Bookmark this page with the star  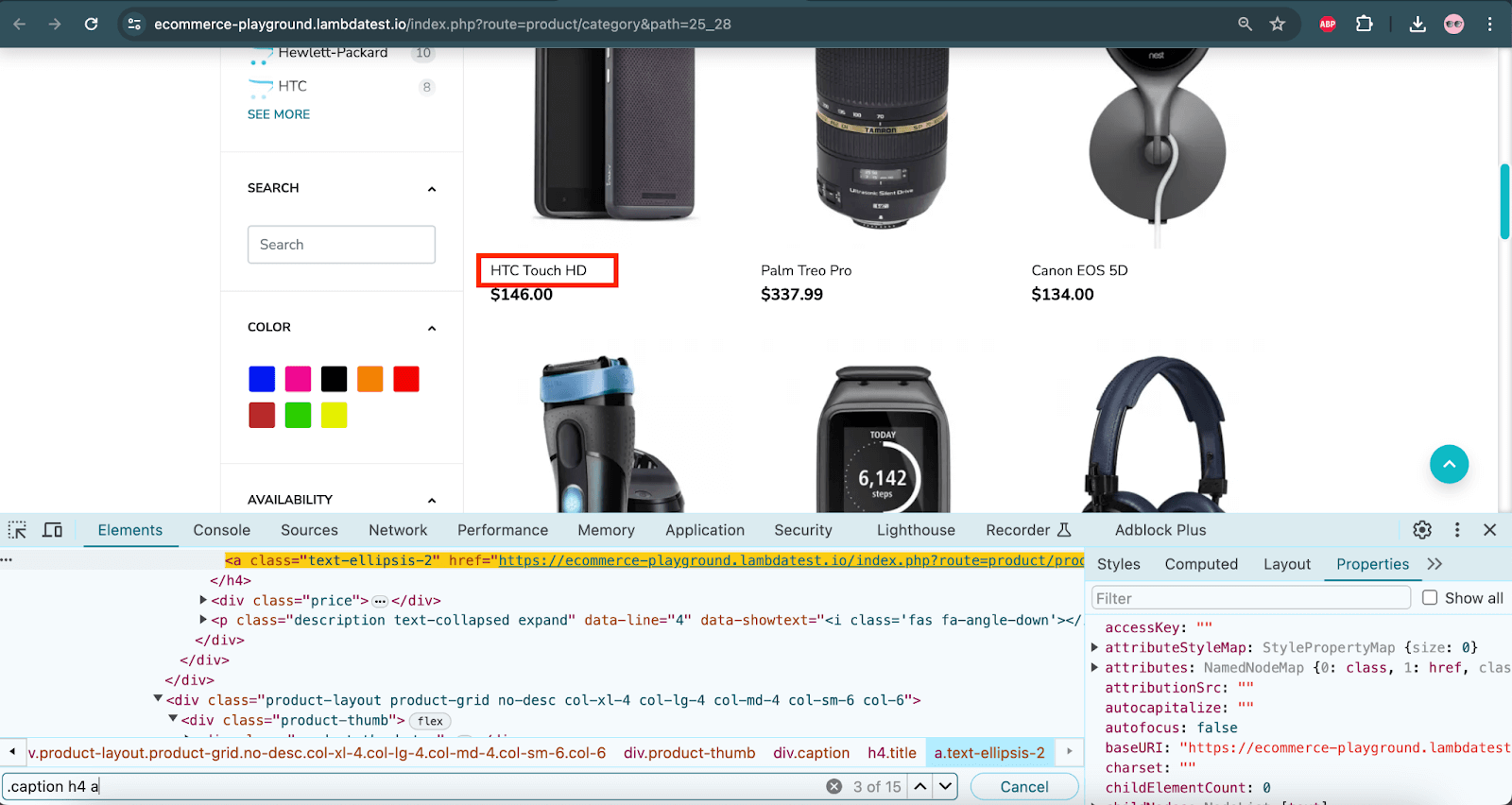point(1278,24)
